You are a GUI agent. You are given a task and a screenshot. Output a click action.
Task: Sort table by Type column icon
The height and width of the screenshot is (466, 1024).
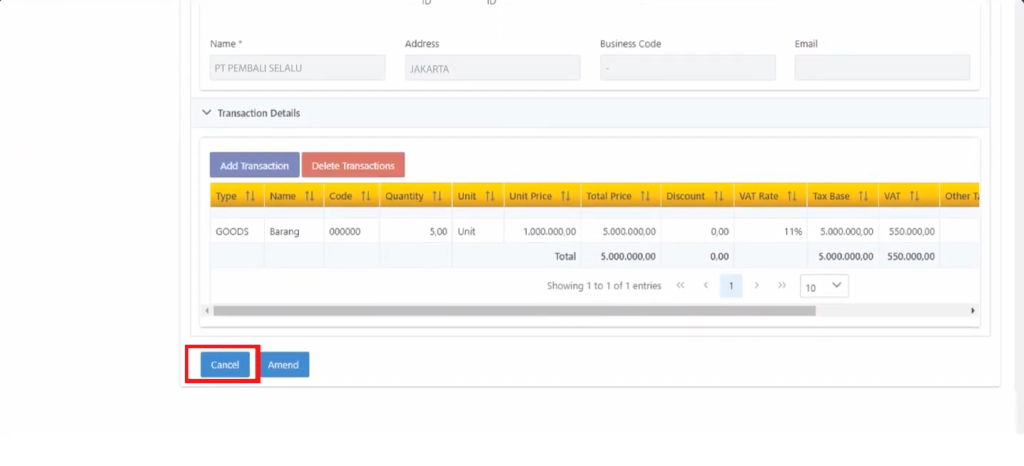(249, 197)
